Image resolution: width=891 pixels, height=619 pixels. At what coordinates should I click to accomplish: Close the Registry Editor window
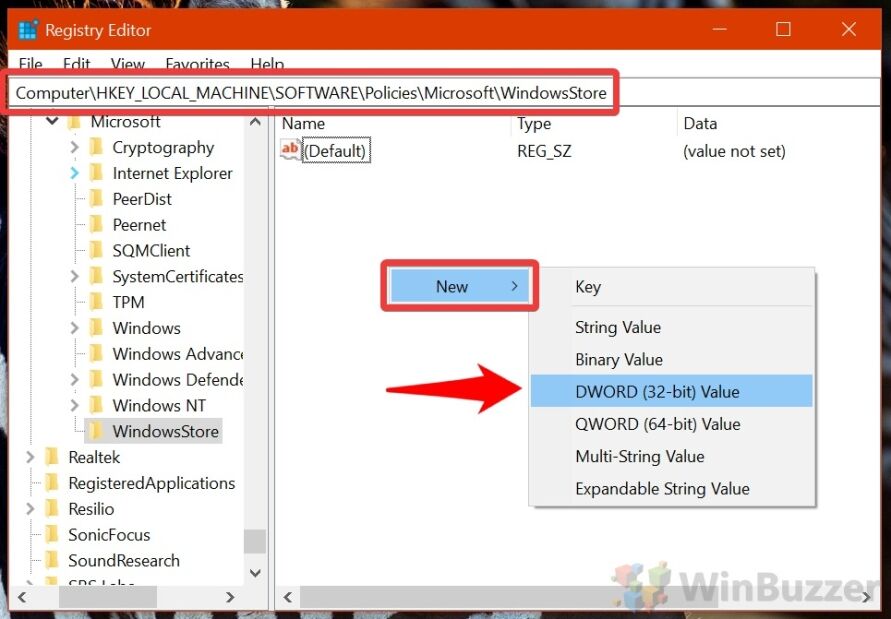(849, 30)
